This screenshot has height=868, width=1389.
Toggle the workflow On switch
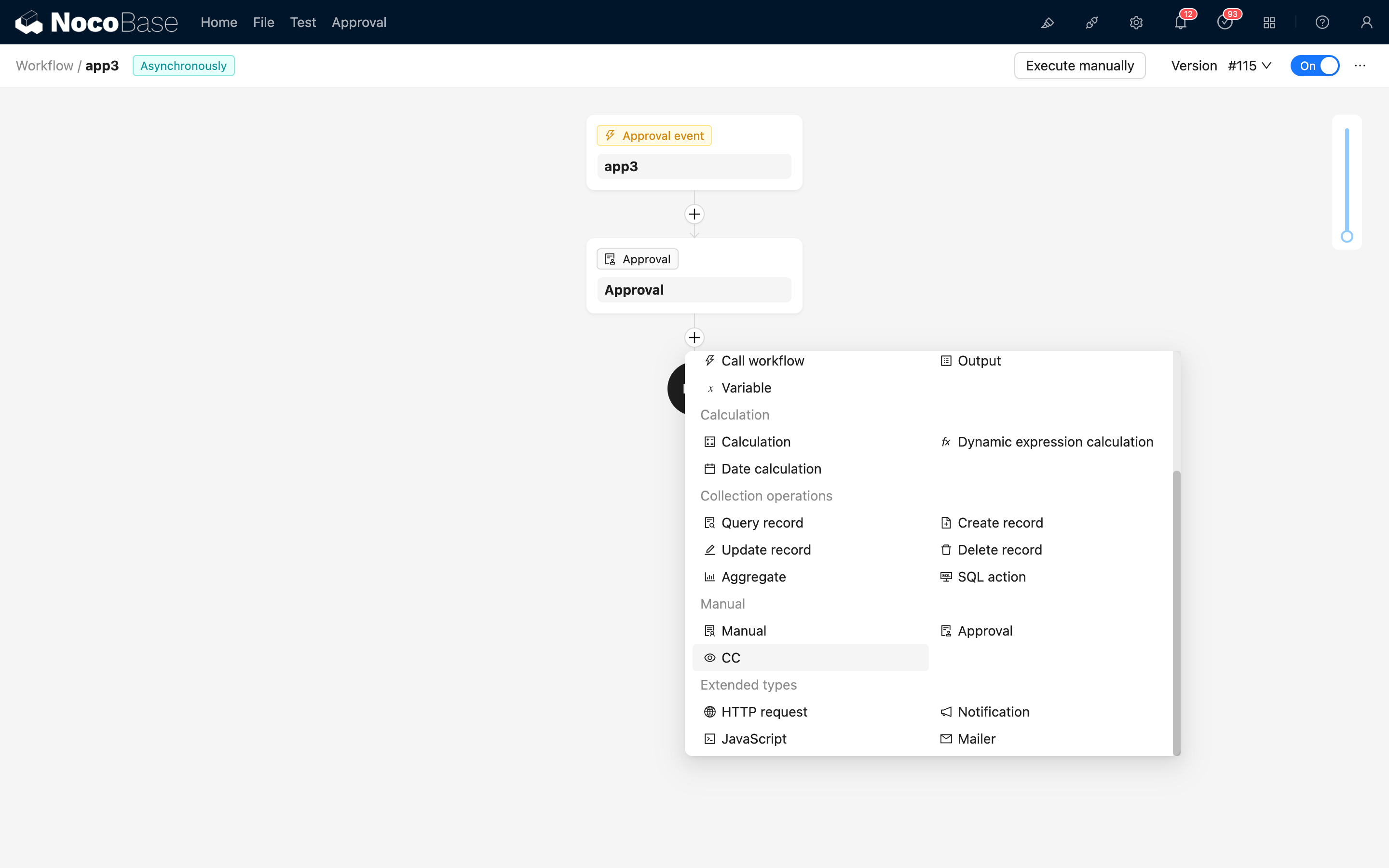point(1314,66)
